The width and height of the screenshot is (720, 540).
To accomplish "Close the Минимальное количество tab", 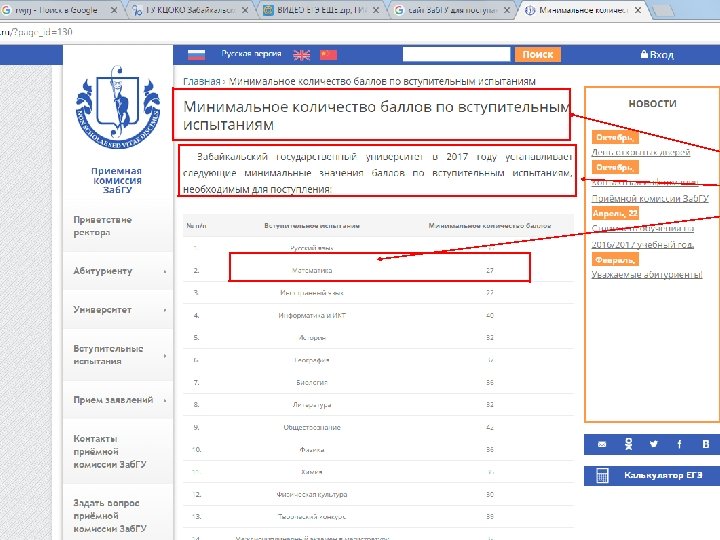I will click(638, 10).
